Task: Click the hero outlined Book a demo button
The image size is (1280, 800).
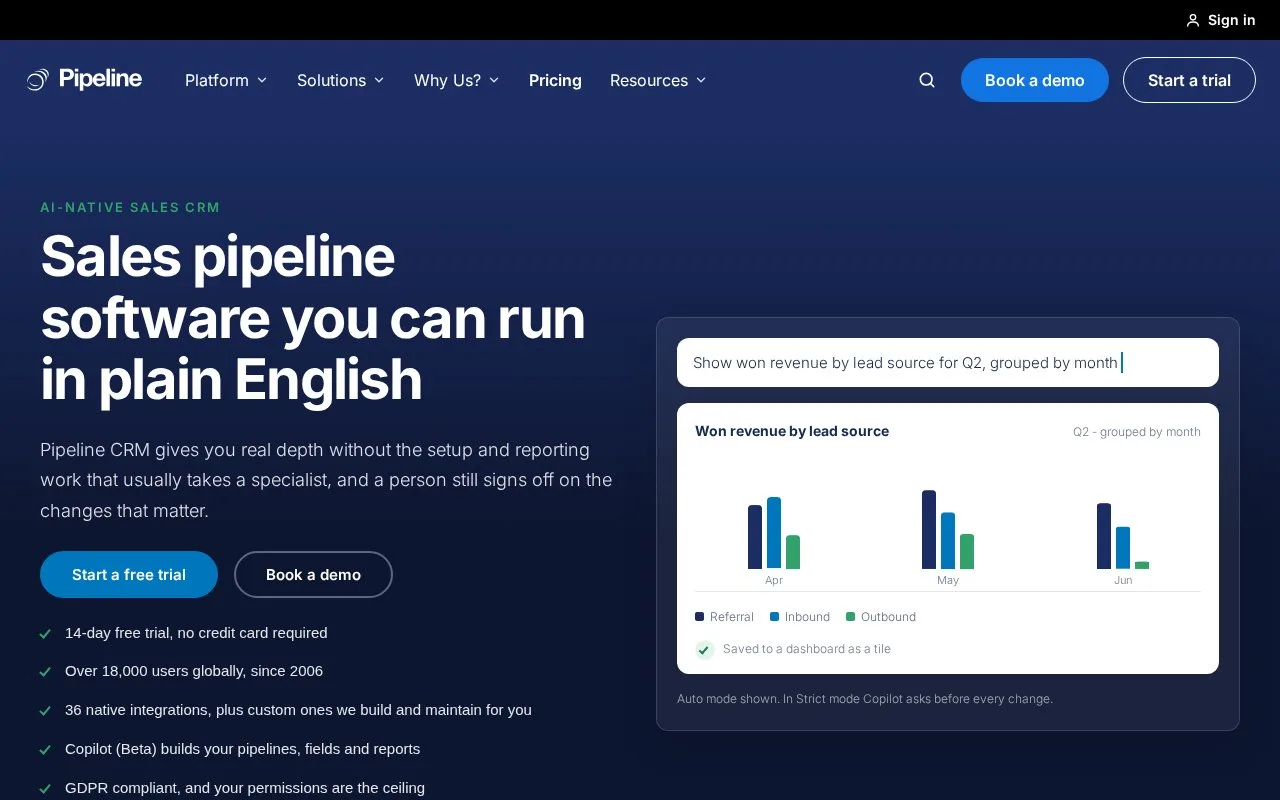Action: tap(313, 575)
